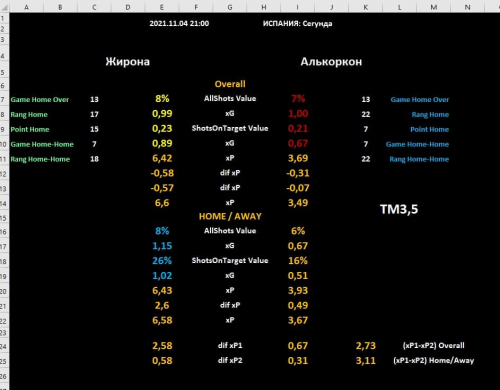Select column G header

click(230, 7)
